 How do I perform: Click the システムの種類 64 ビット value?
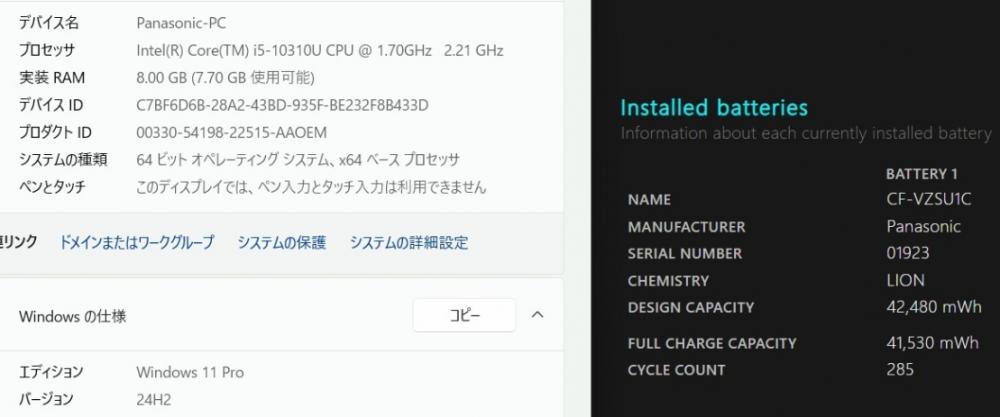click(x=298, y=160)
